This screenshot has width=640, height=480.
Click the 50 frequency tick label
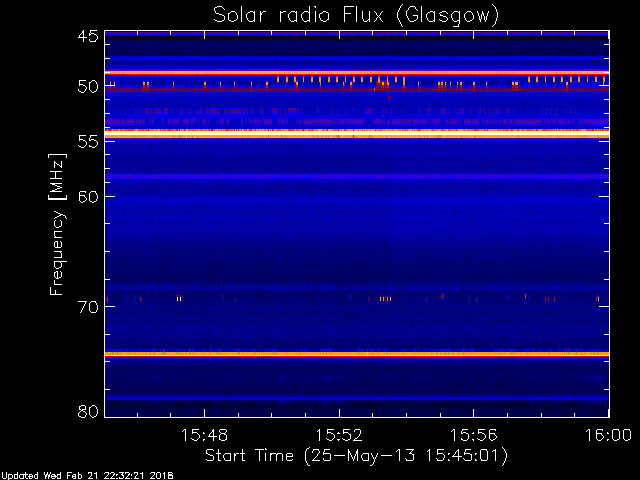click(88, 87)
